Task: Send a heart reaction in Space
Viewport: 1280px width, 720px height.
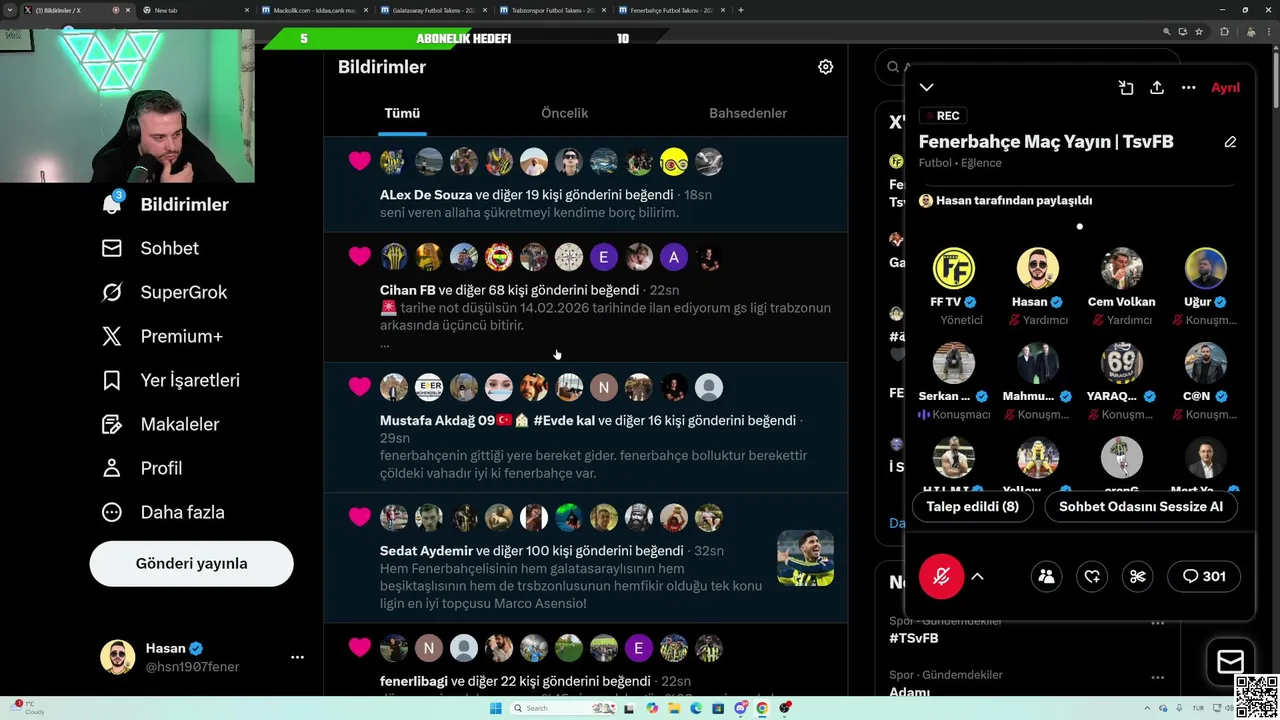Action: [1092, 576]
